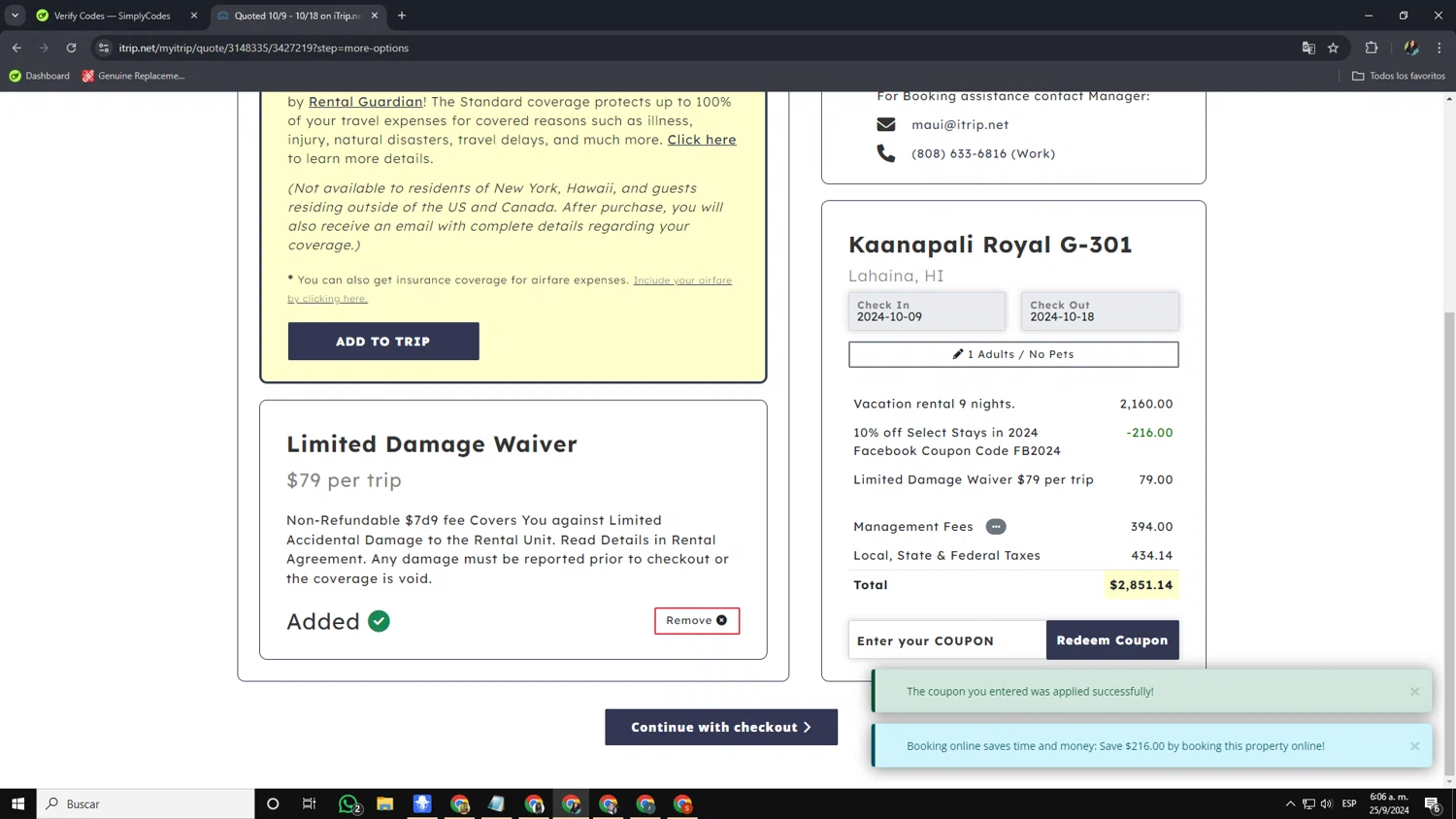Screen dimensions: 1456x819
Task: Go forward one page in history
Action: [x=44, y=48]
